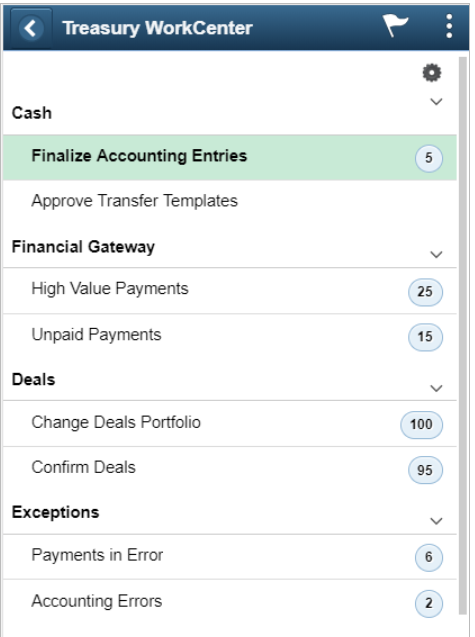Click the High Value Payments badge 25
This screenshot has height=637, width=475.
pos(425,291)
